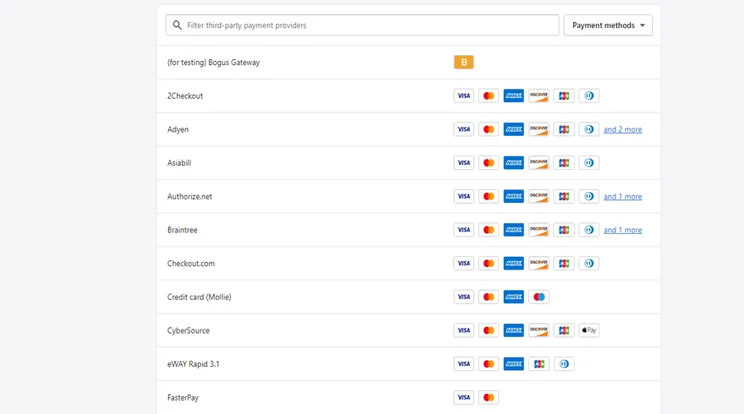The image size is (744, 414).
Task: Click the Maestro icon in Credit card (Mollie) row
Action: pyautogui.click(x=539, y=297)
